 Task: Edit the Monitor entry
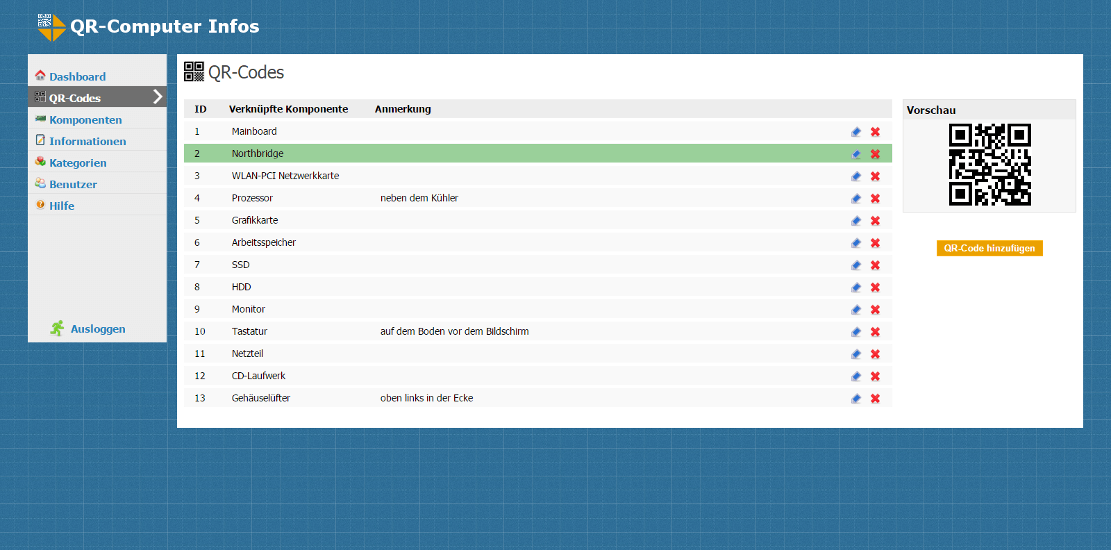tap(856, 310)
